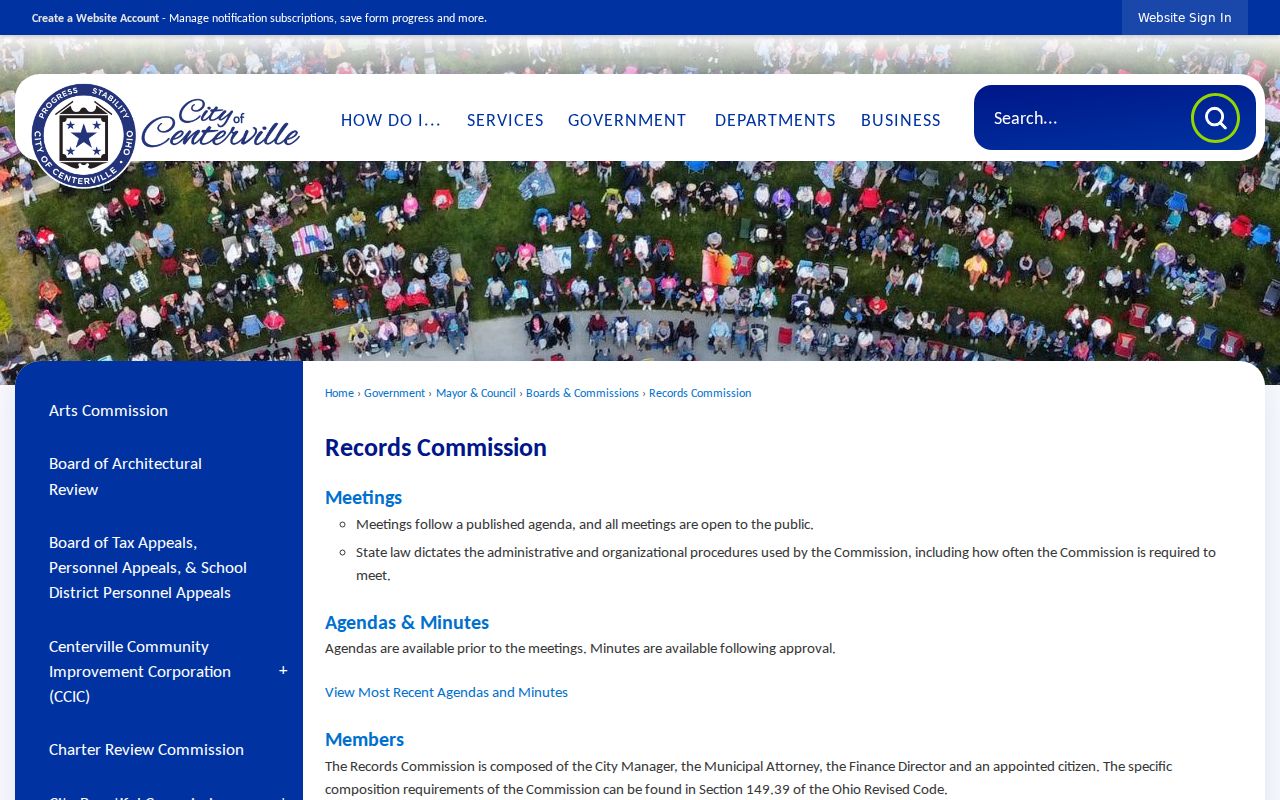Click the City of Centerville seal logo
Screen dimensions: 1280x800
(83, 136)
